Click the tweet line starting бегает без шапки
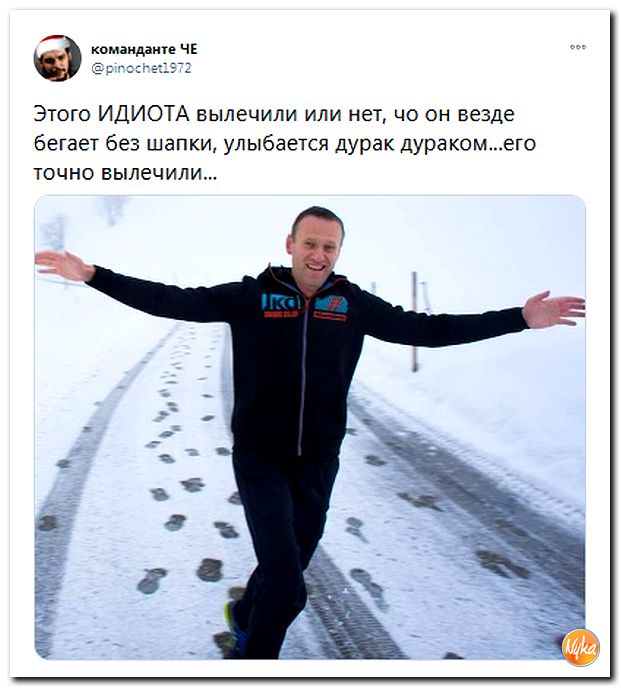 click(x=284, y=143)
